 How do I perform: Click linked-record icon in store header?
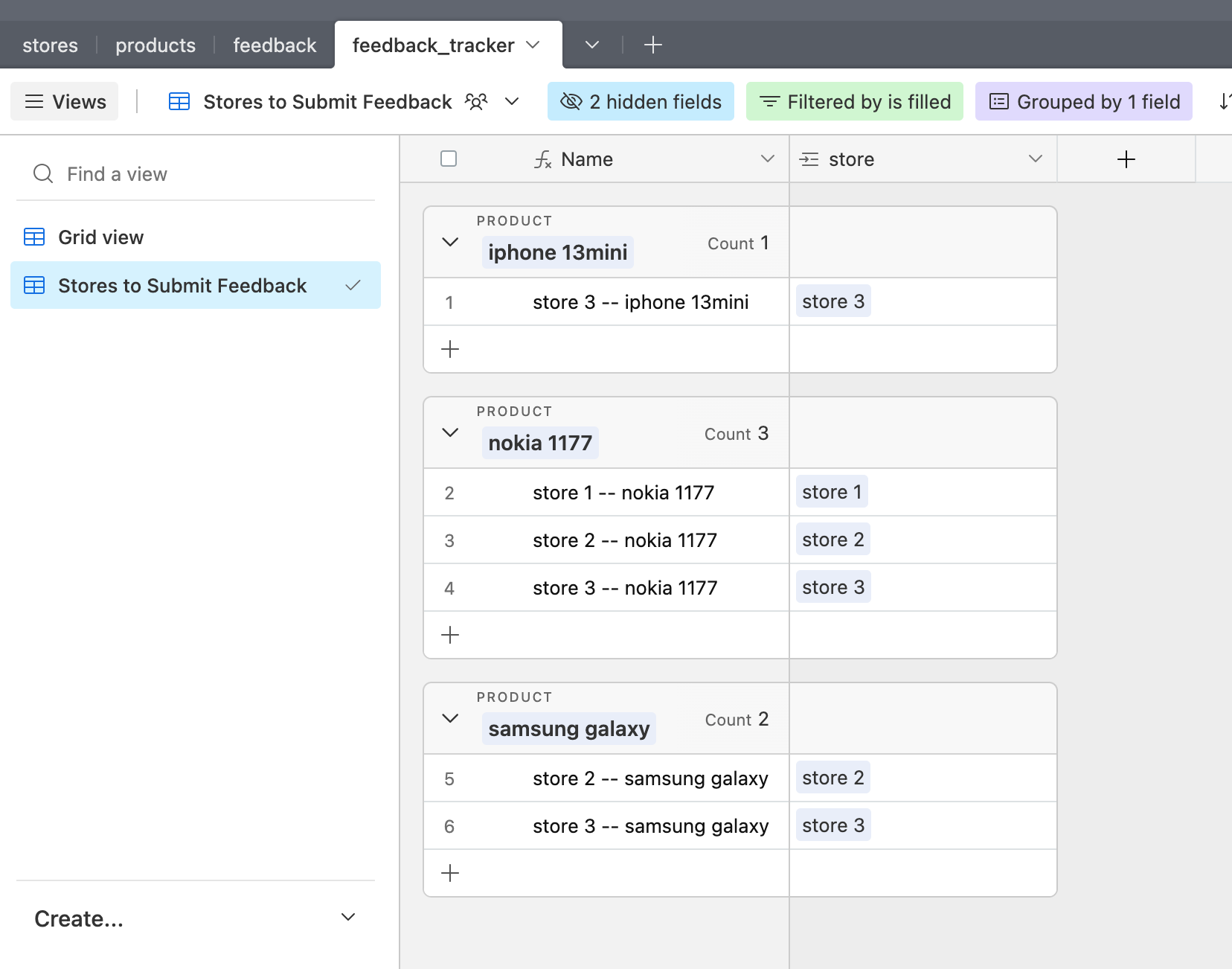[x=809, y=159]
